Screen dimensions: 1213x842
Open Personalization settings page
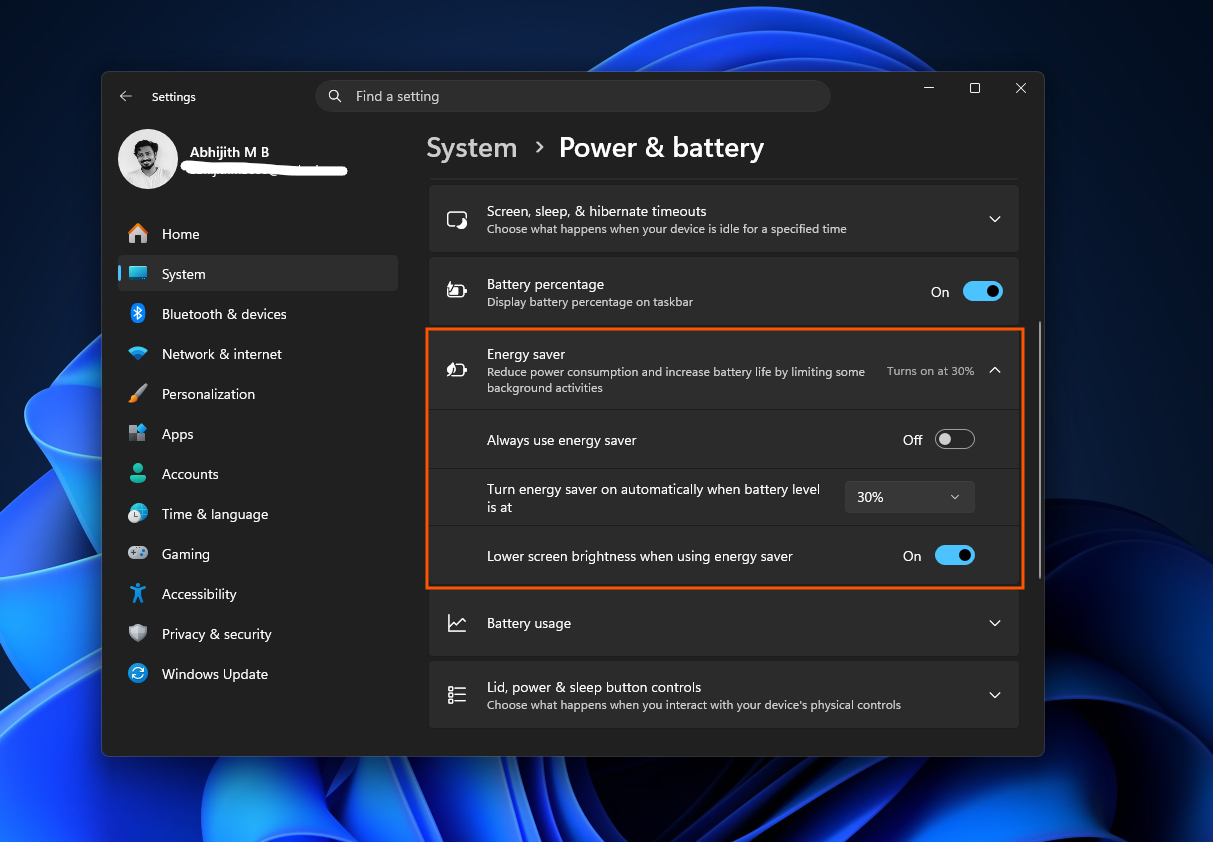[x=258, y=394]
